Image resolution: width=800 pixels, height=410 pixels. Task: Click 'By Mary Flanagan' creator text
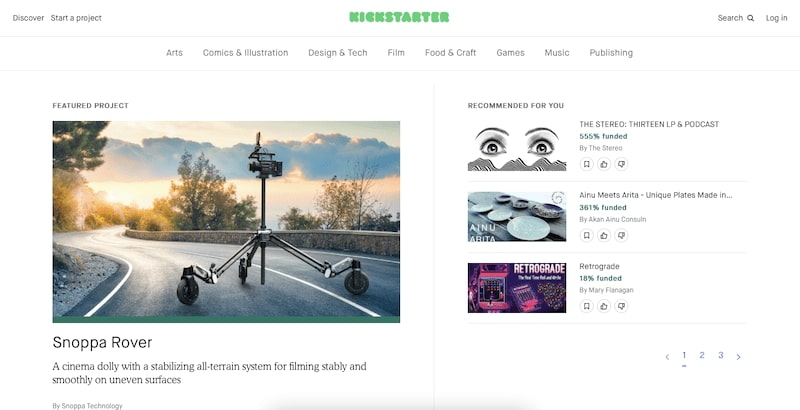click(x=606, y=290)
